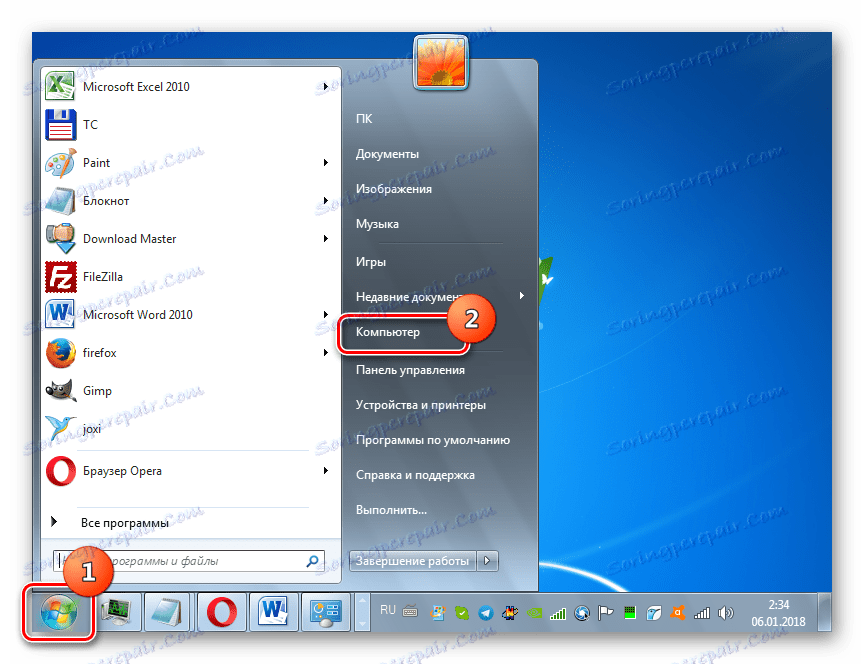Open Action Center flag tray icon

(x=606, y=612)
